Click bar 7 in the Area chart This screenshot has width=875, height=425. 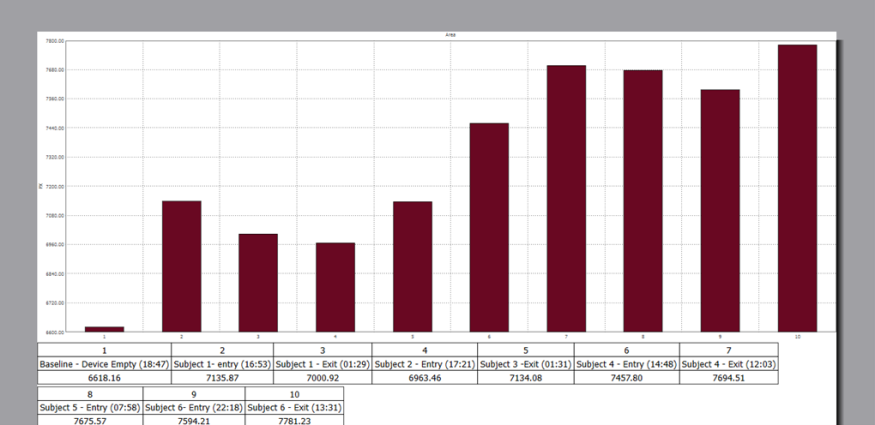[566, 199]
